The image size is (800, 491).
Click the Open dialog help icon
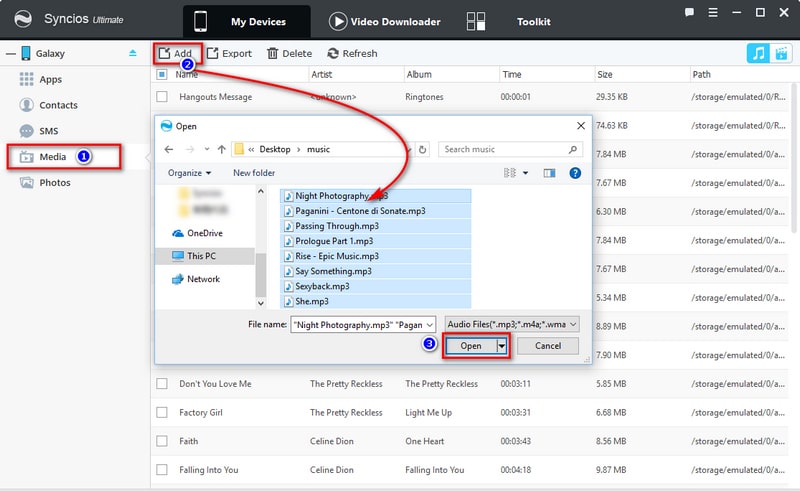tap(575, 173)
